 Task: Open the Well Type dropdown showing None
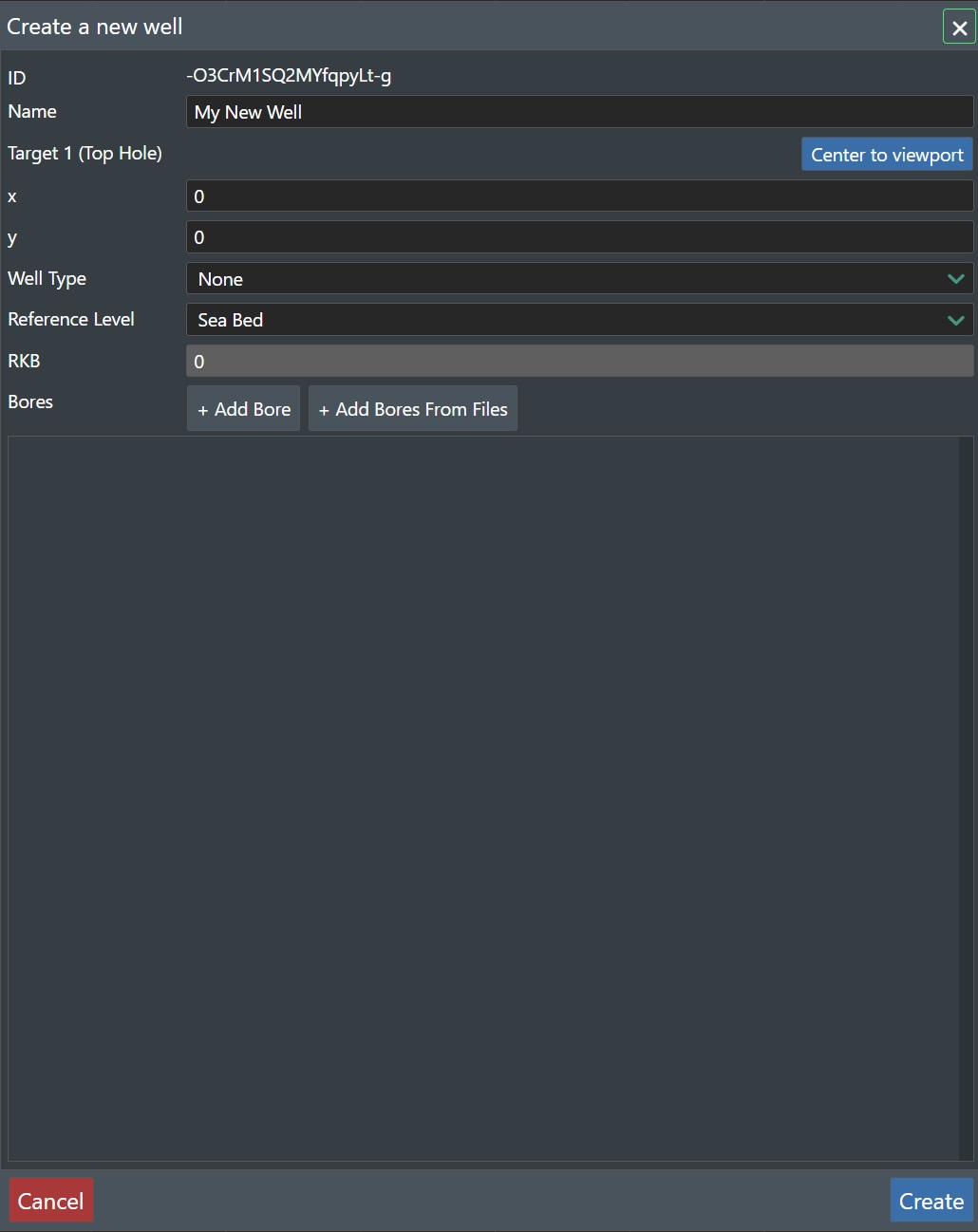[570, 279]
